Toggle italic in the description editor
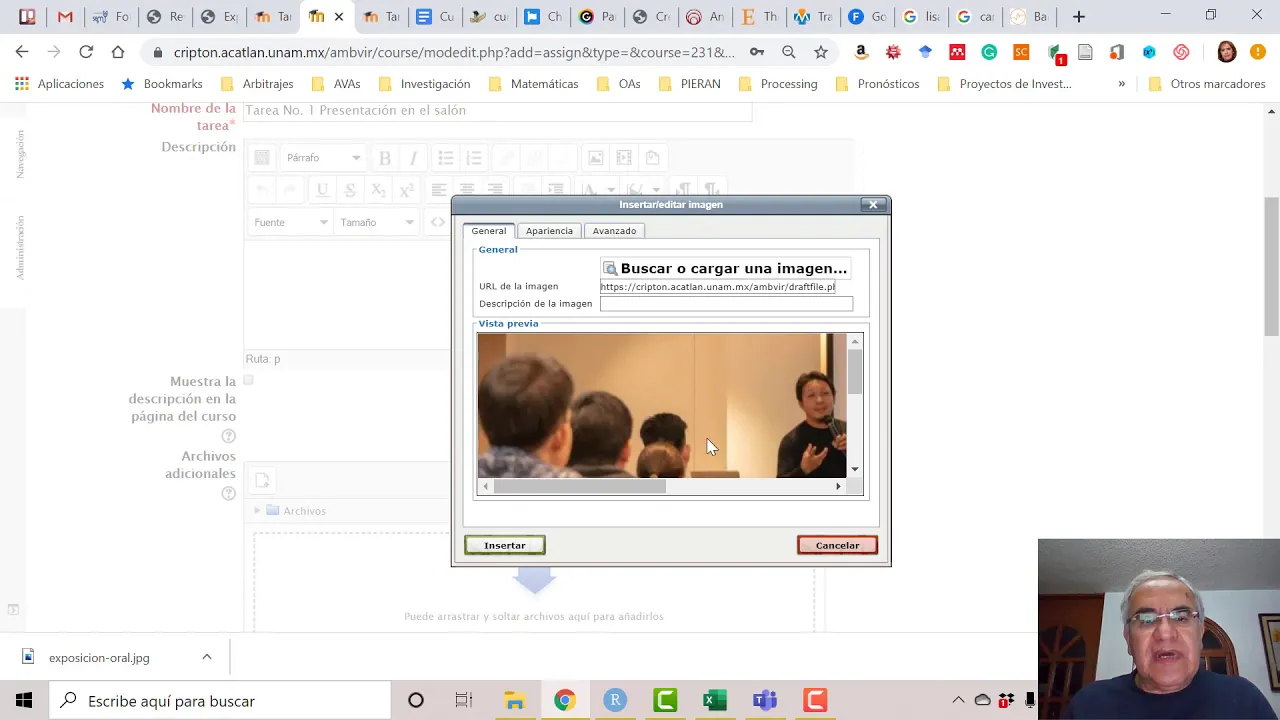The image size is (1280, 720). (x=413, y=158)
